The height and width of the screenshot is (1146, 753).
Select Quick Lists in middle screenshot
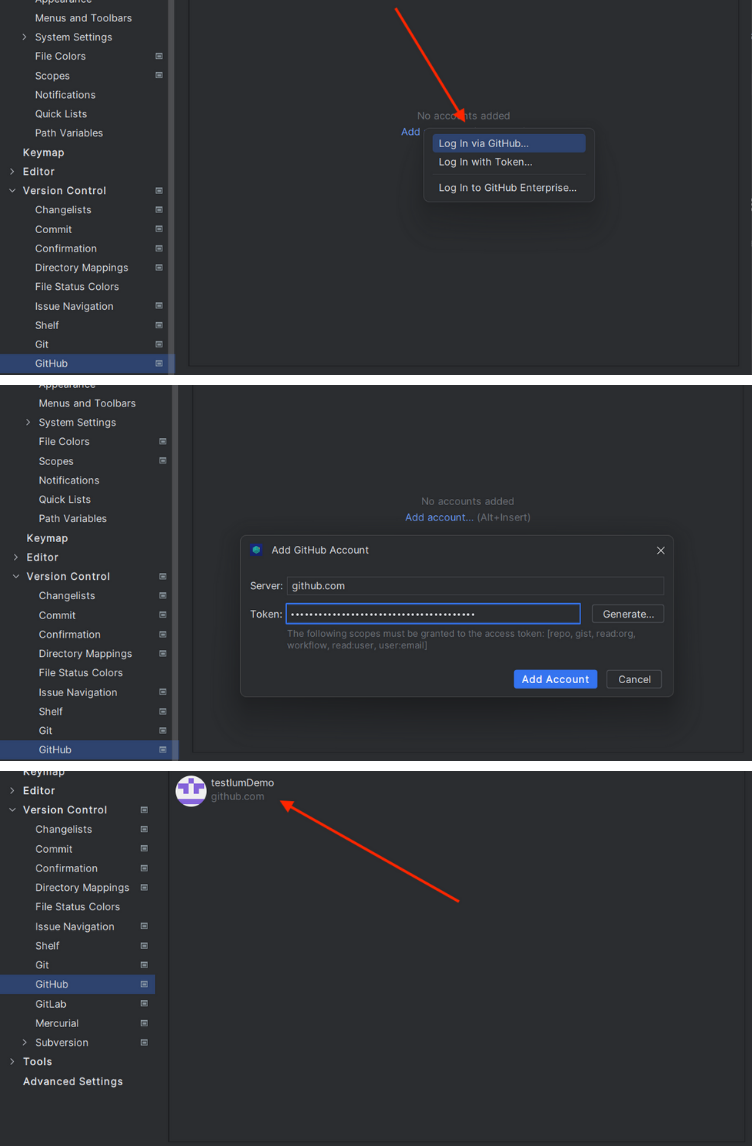[64, 499]
